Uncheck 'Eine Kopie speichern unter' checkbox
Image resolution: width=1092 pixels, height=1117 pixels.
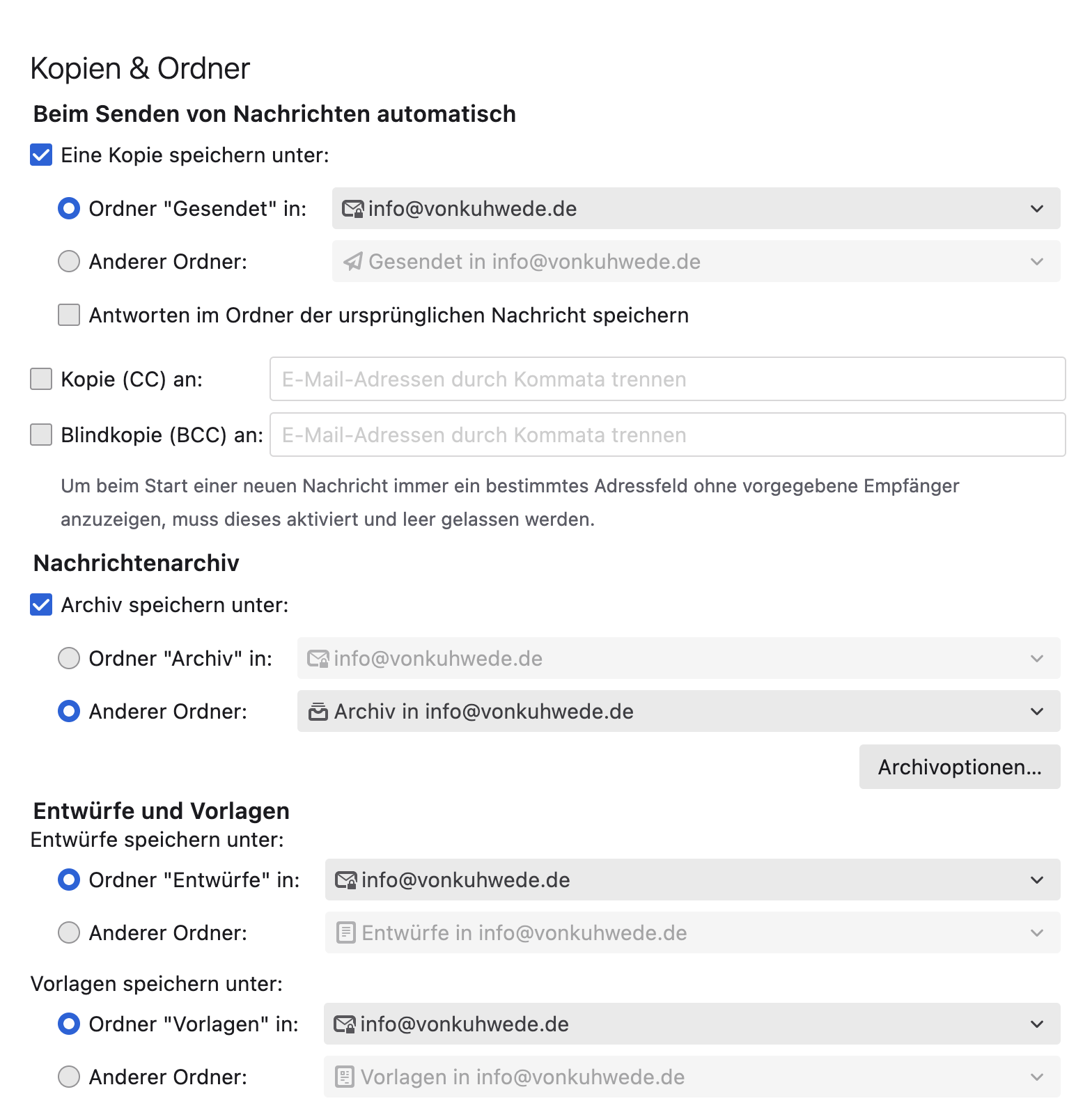click(41, 155)
